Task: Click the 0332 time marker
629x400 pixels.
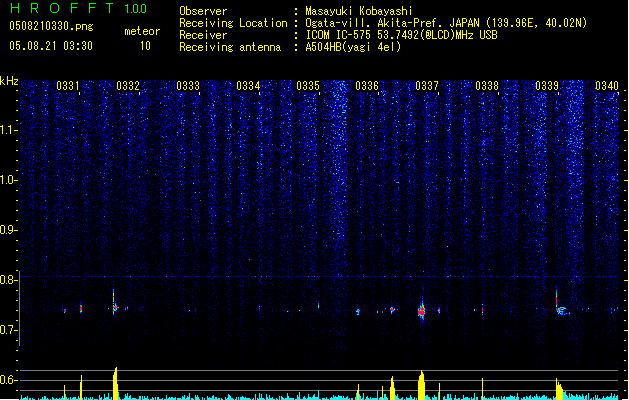Action: [128, 85]
